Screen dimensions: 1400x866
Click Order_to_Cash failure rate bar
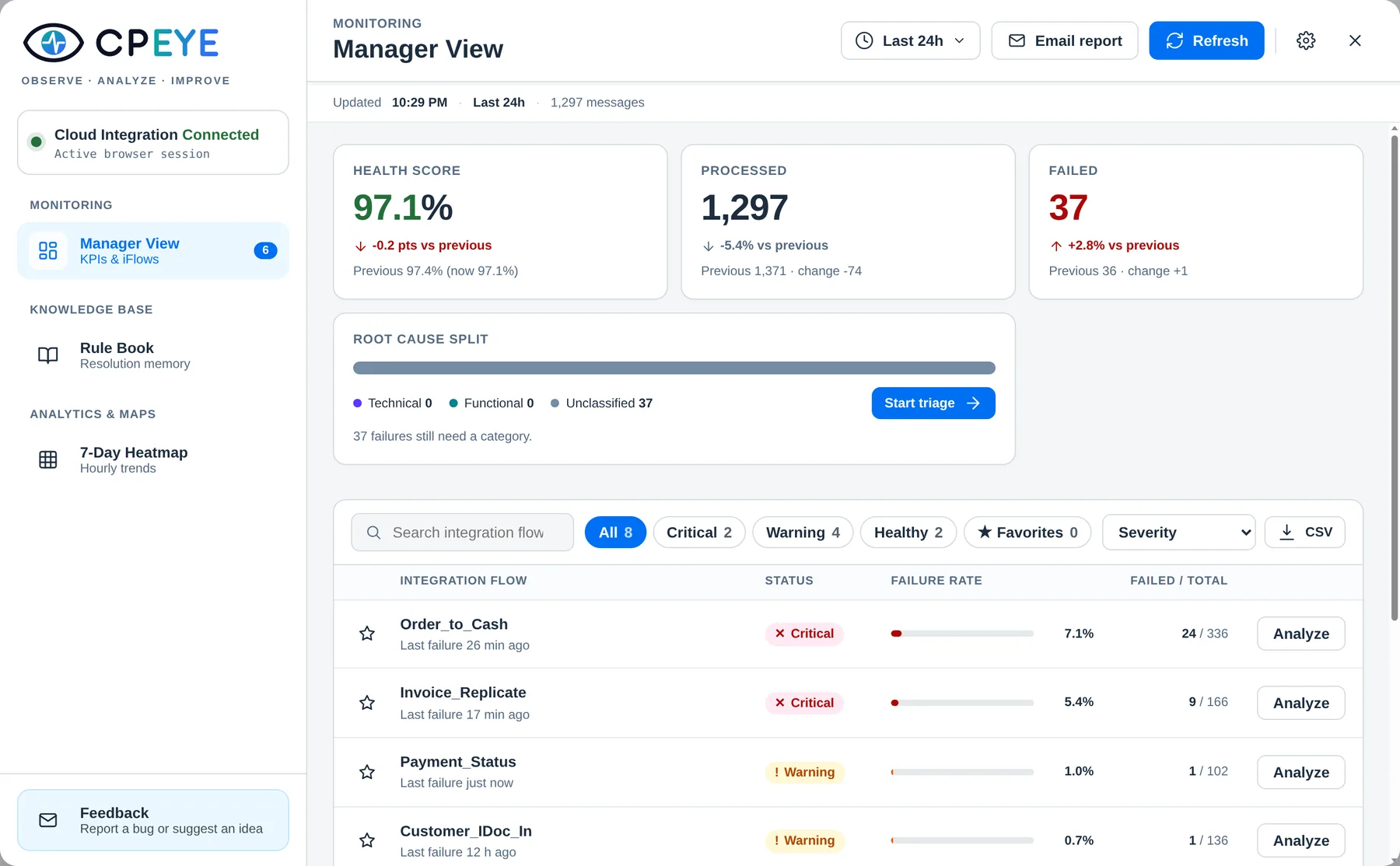click(x=962, y=634)
